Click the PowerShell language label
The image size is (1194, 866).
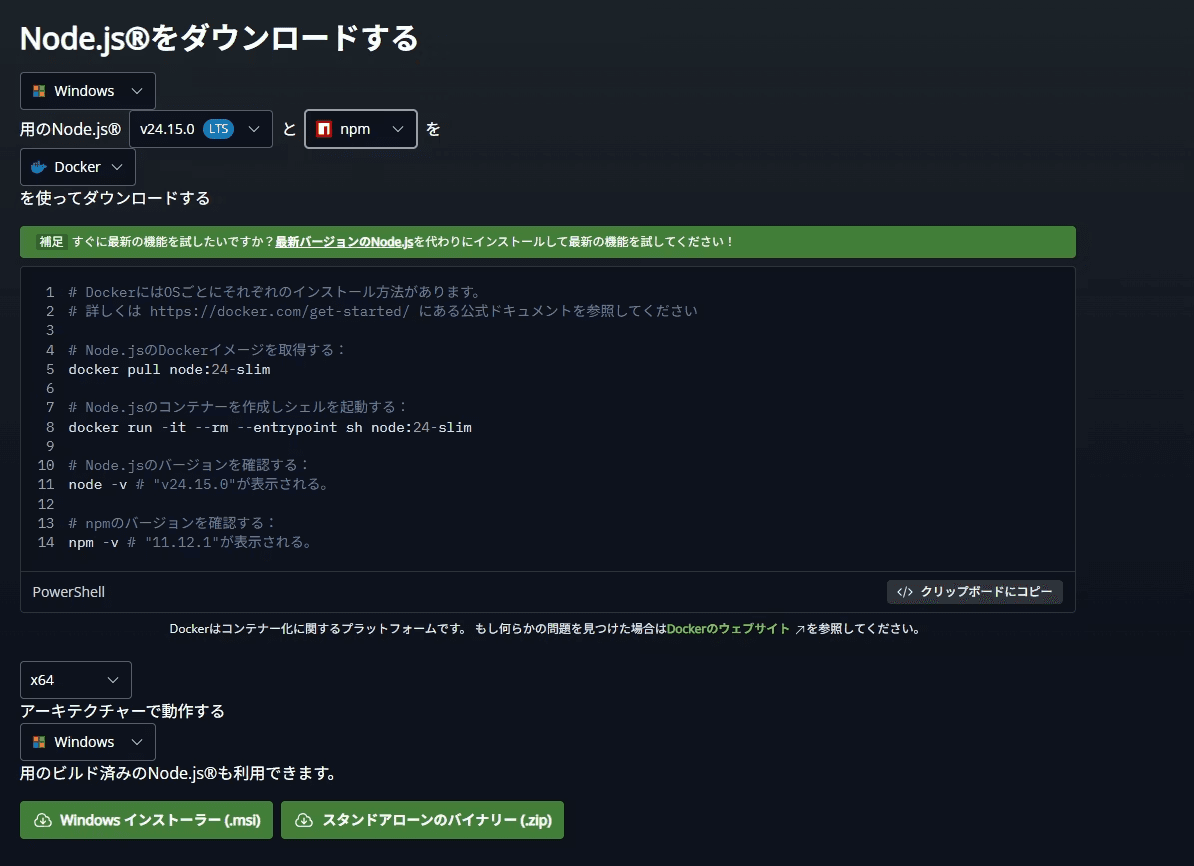tap(69, 592)
